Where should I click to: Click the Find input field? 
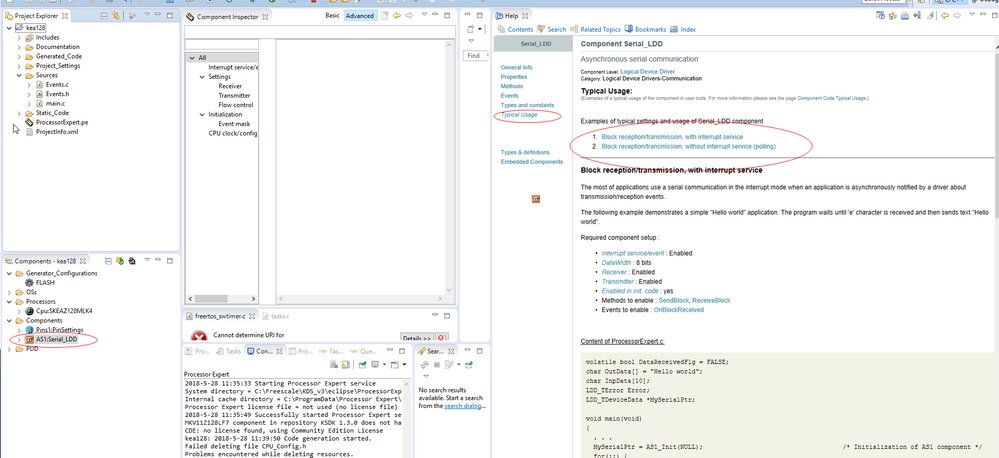[x=477, y=56]
